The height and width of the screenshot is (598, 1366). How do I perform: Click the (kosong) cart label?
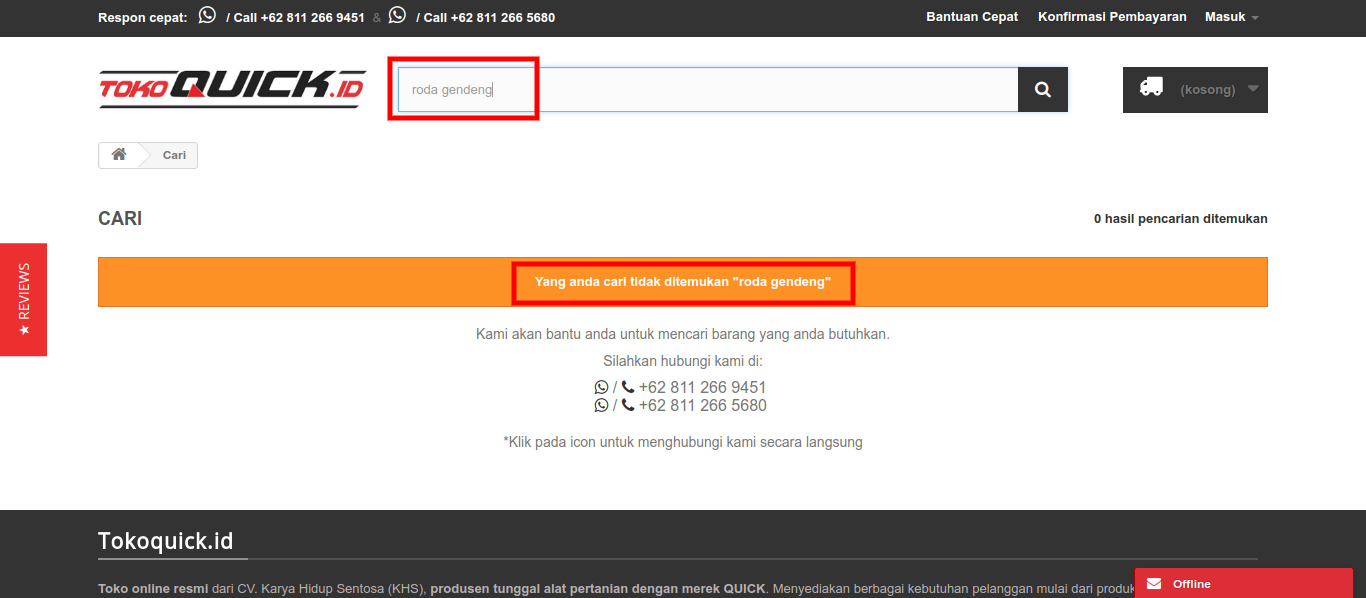[1207, 89]
